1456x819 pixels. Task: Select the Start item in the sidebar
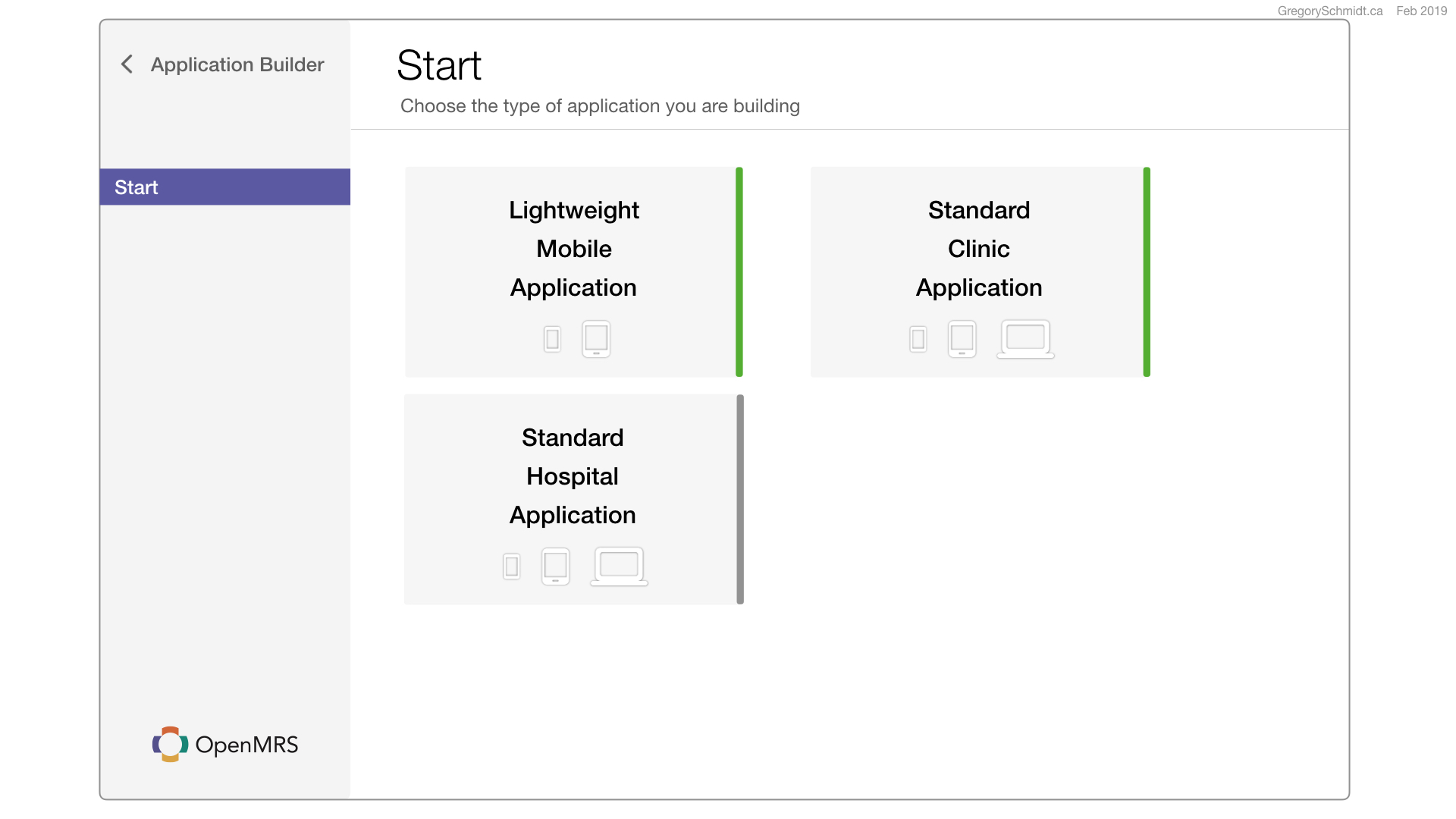[x=224, y=187]
